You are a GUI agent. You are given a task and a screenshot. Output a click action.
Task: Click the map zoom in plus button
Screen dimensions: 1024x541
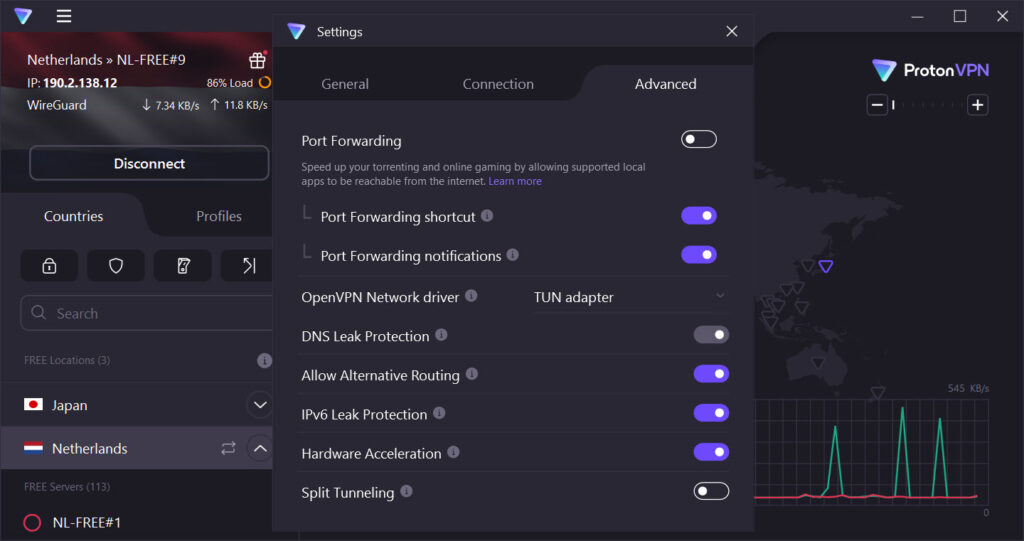point(977,105)
